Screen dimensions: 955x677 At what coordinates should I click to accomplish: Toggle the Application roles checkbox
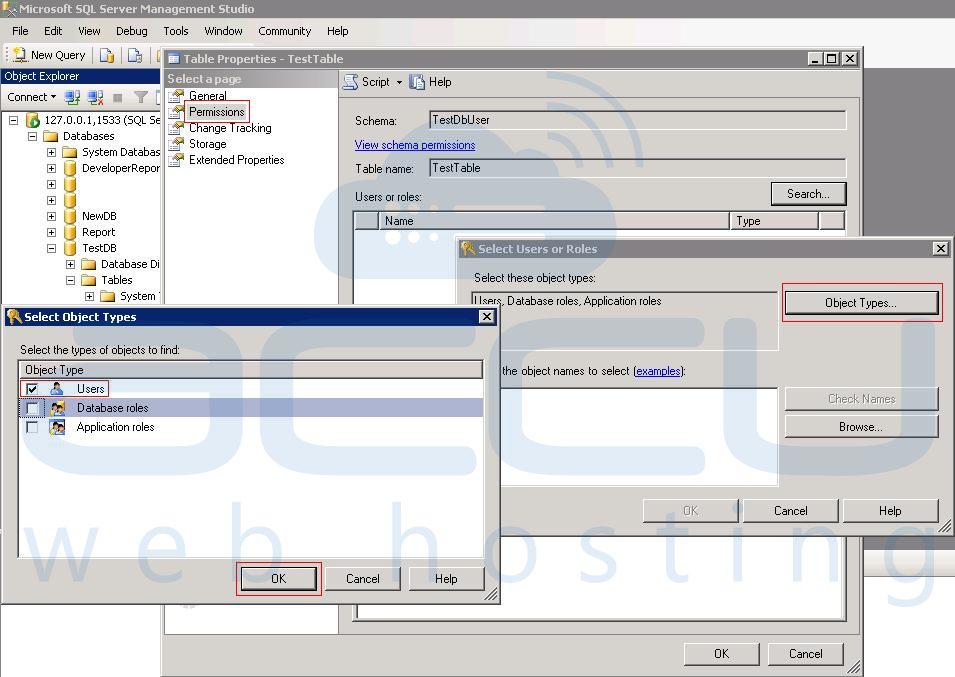coord(32,427)
